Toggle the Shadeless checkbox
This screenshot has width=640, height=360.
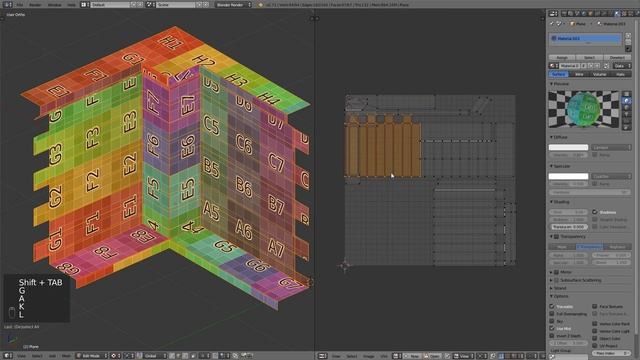tap(595, 212)
